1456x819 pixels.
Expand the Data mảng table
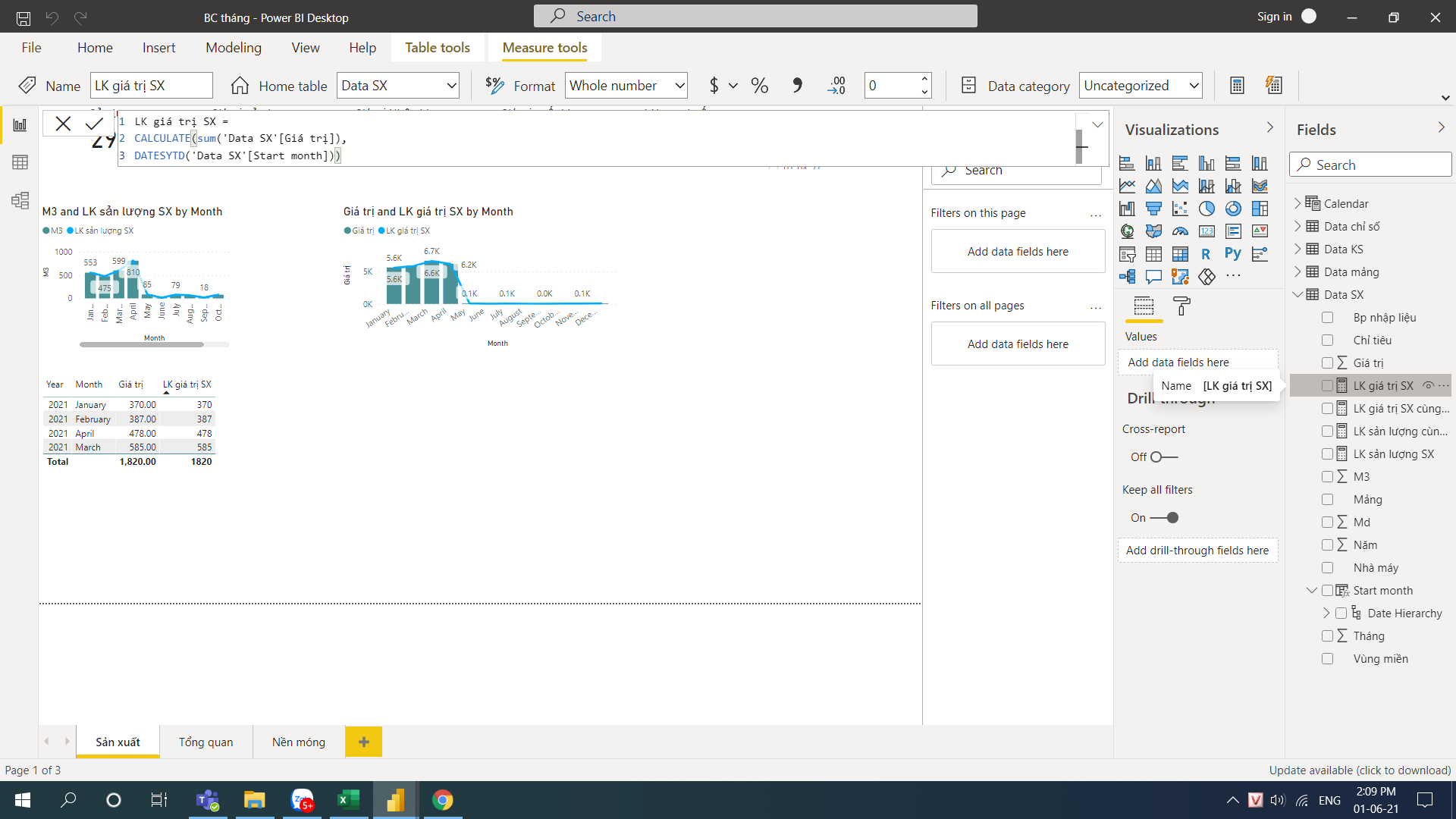pyautogui.click(x=1298, y=271)
